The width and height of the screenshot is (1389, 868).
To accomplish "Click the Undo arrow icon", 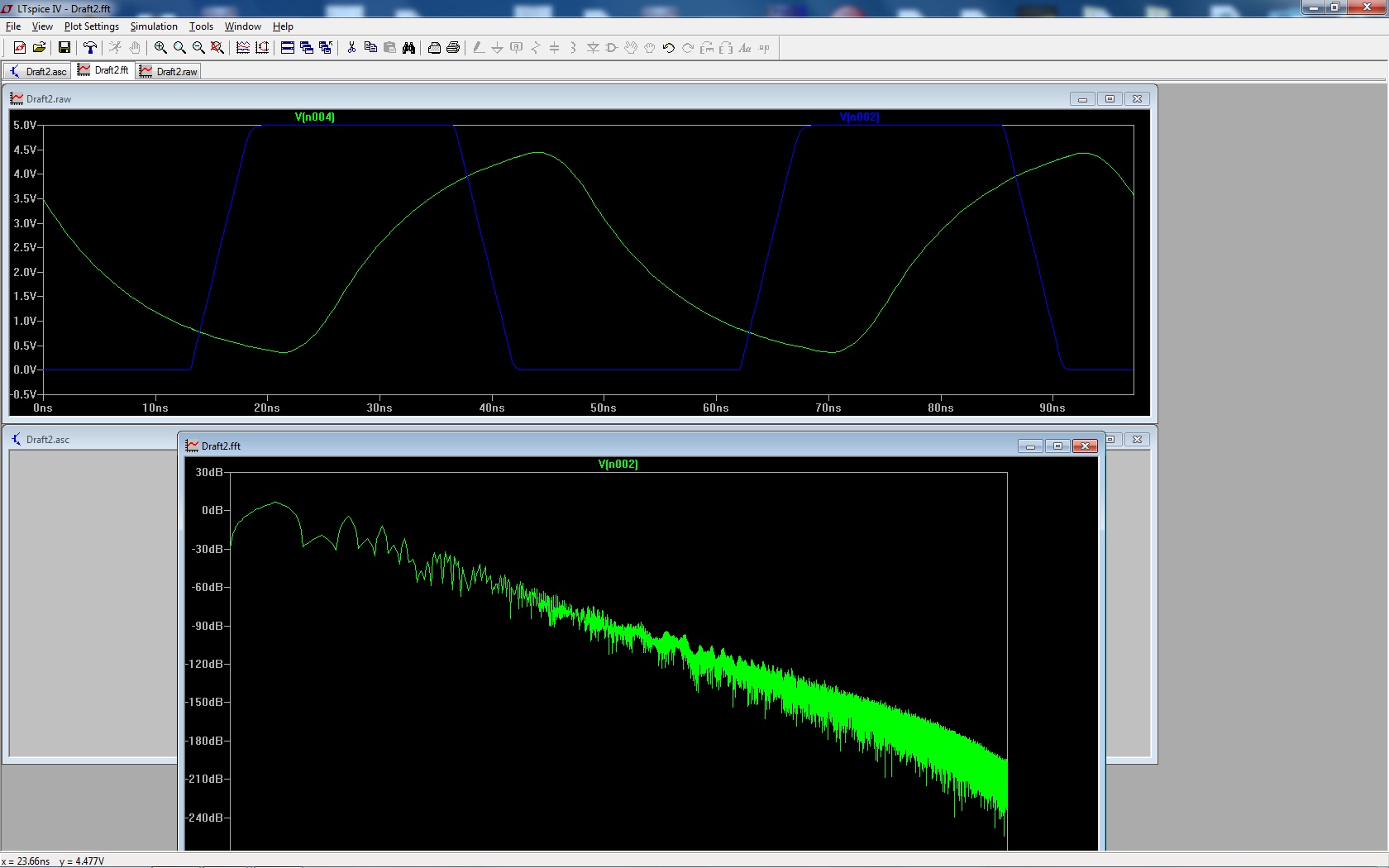I will pos(668,48).
